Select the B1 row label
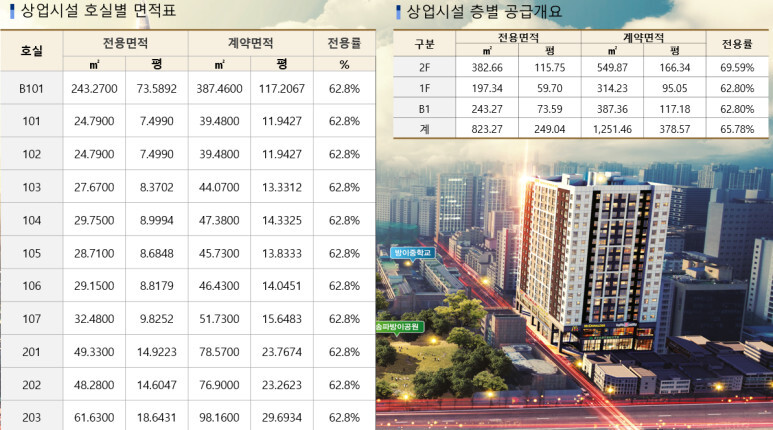This screenshot has height=430, width=773. [424, 109]
